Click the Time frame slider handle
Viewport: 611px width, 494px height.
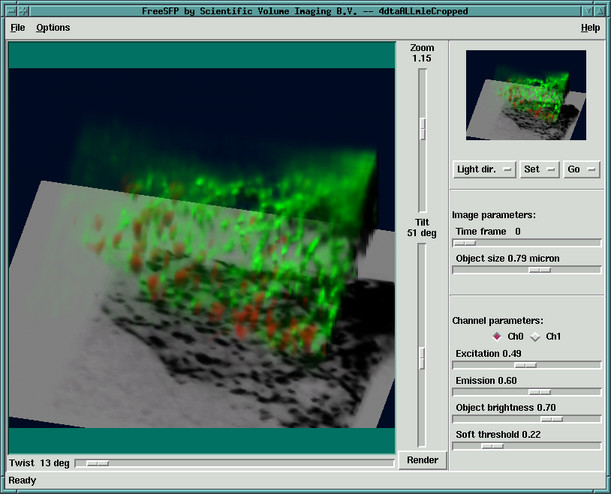(465, 243)
